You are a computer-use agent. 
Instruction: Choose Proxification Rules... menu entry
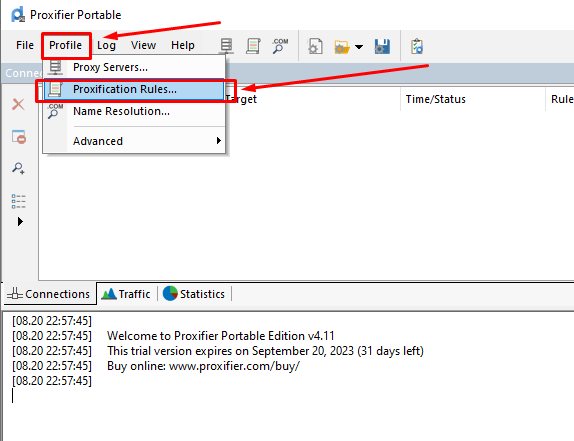point(134,89)
